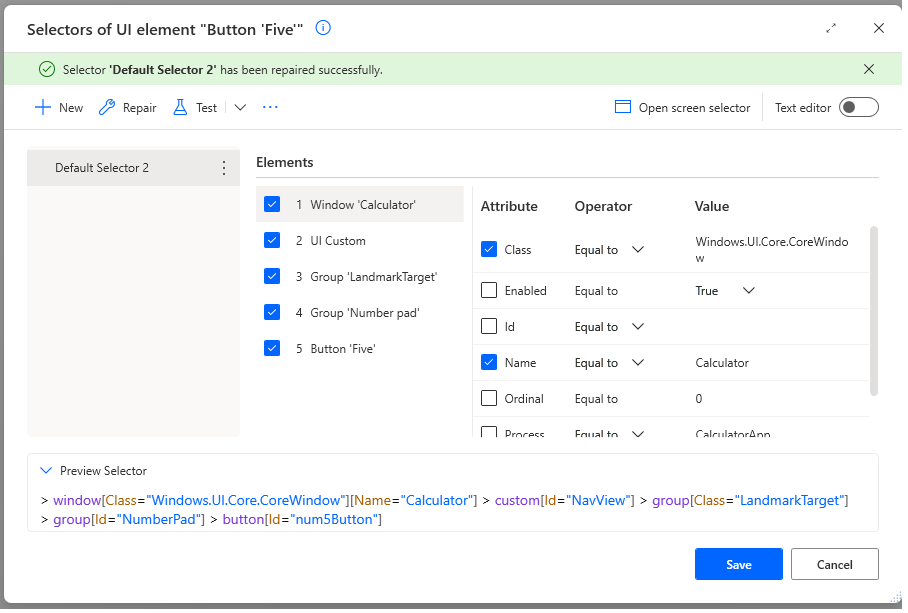Click the Repair wrench icon
Image resolution: width=908 pixels, height=613 pixels.
[107, 108]
